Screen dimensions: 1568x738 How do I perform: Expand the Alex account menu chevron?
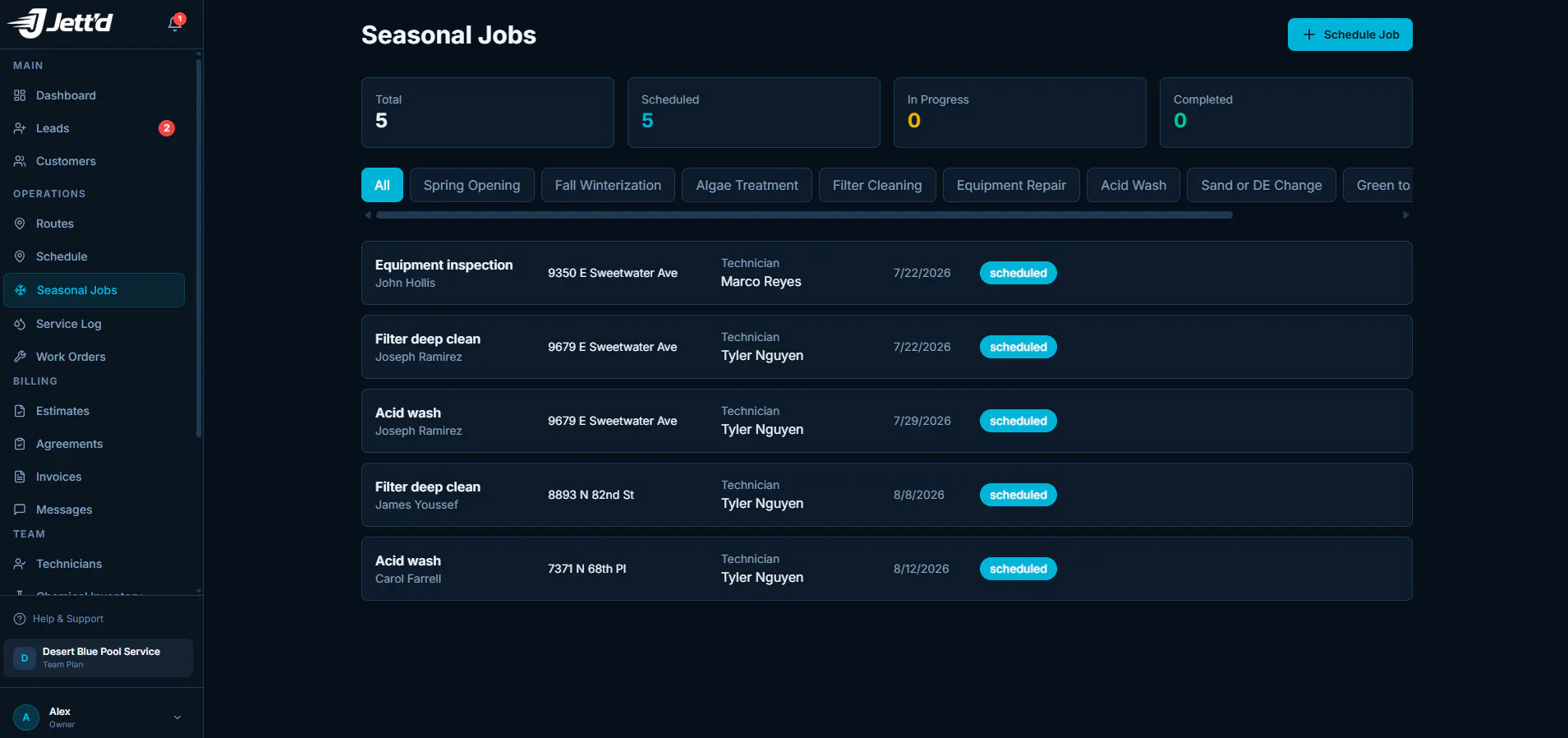point(177,717)
